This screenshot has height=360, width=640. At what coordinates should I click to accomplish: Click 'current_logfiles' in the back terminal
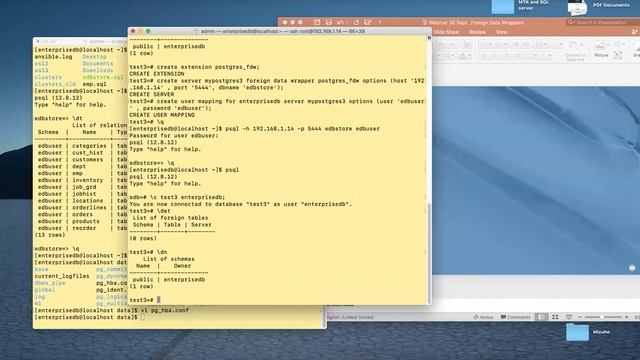click(62, 276)
